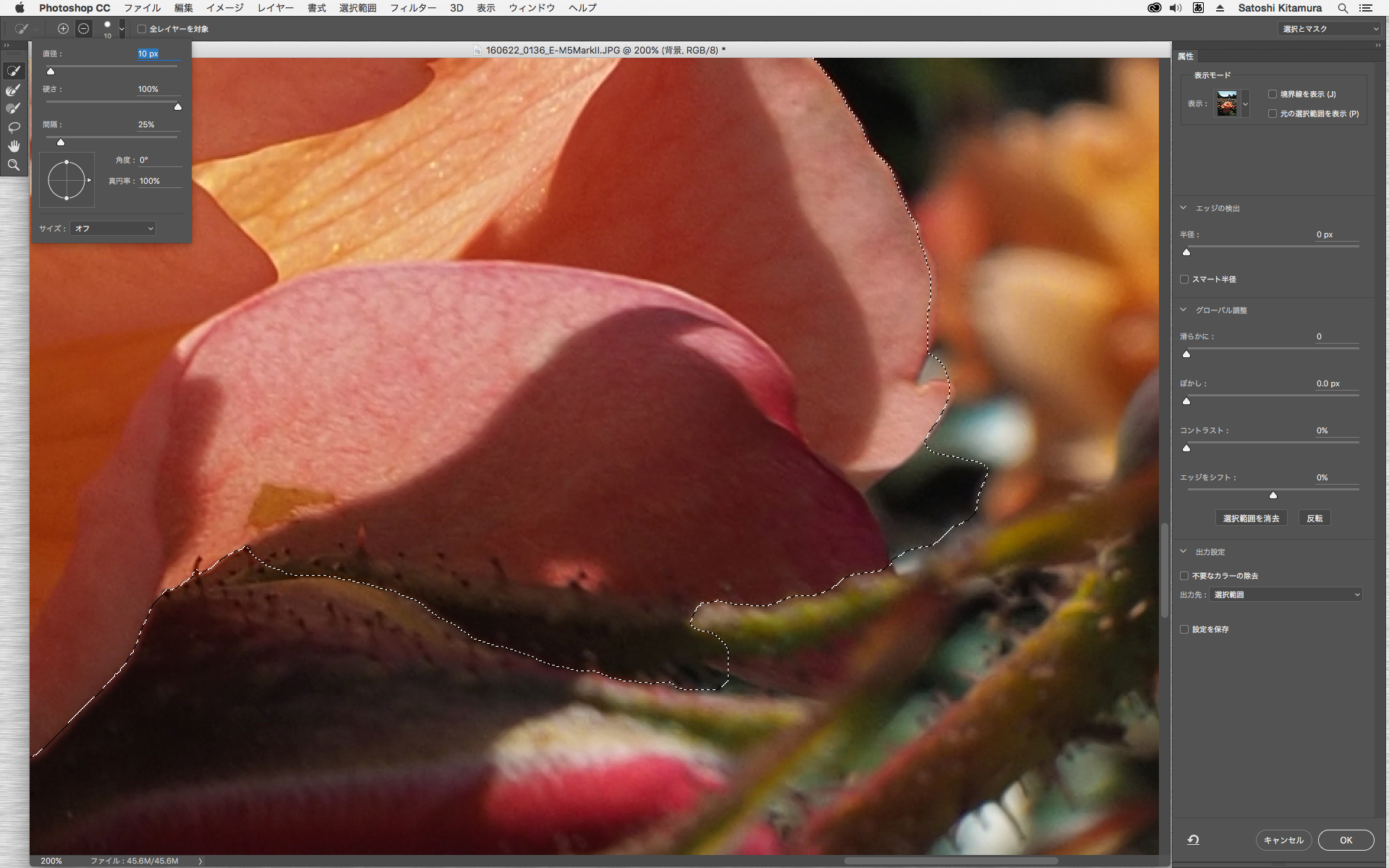Click the add to selection icon
1389x868 pixels.
coord(63,29)
